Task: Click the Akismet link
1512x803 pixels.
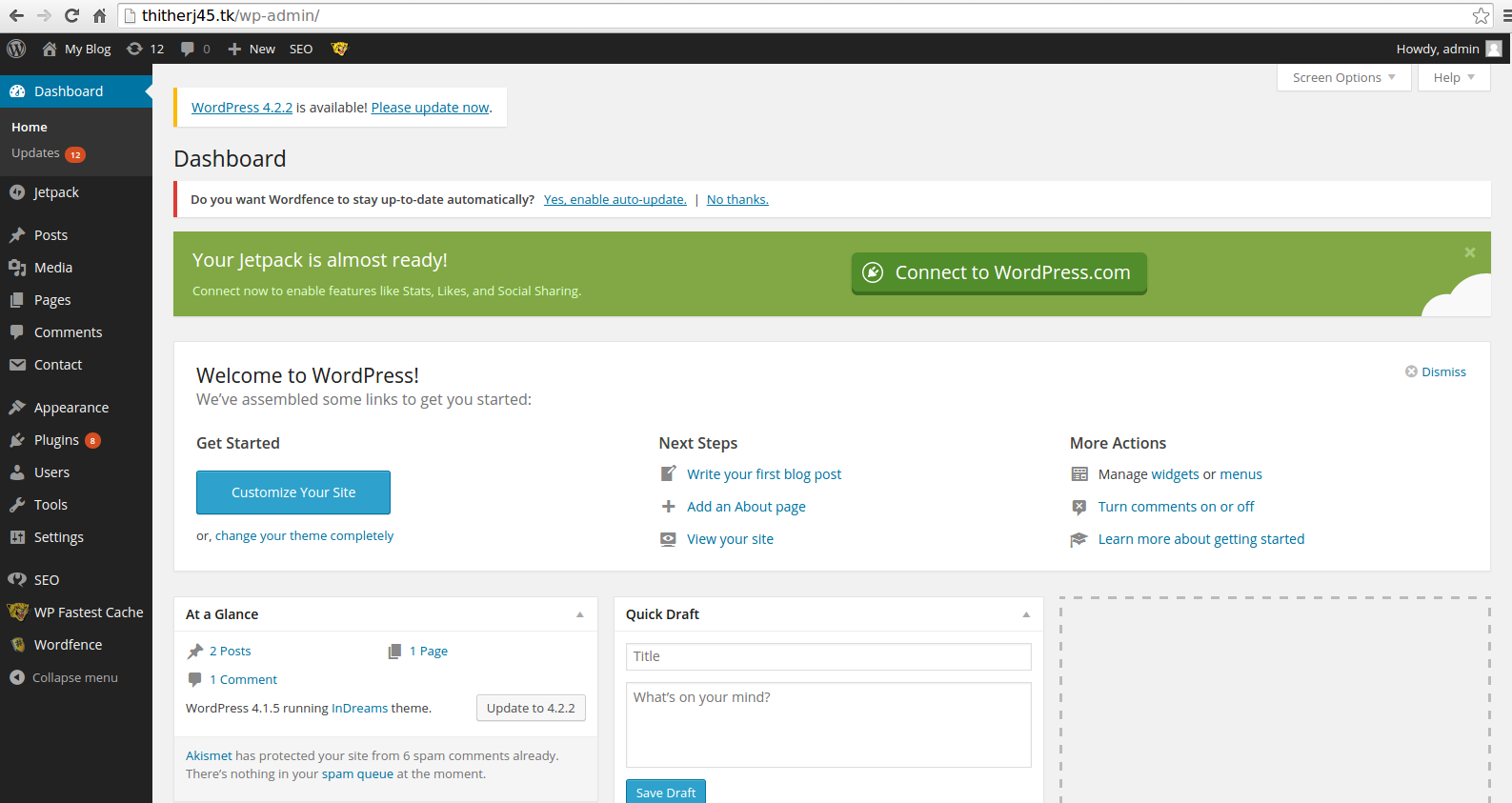Action: click(x=209, y=755)
